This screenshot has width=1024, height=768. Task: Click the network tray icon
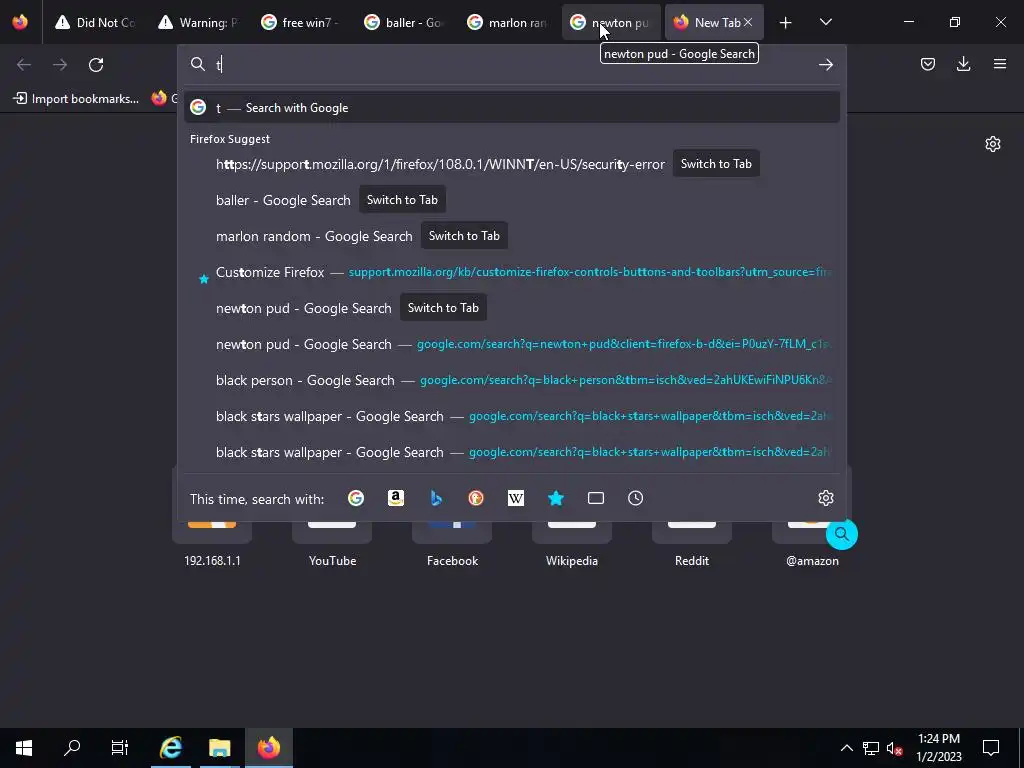pyautogui.click(x=871, y=748)
